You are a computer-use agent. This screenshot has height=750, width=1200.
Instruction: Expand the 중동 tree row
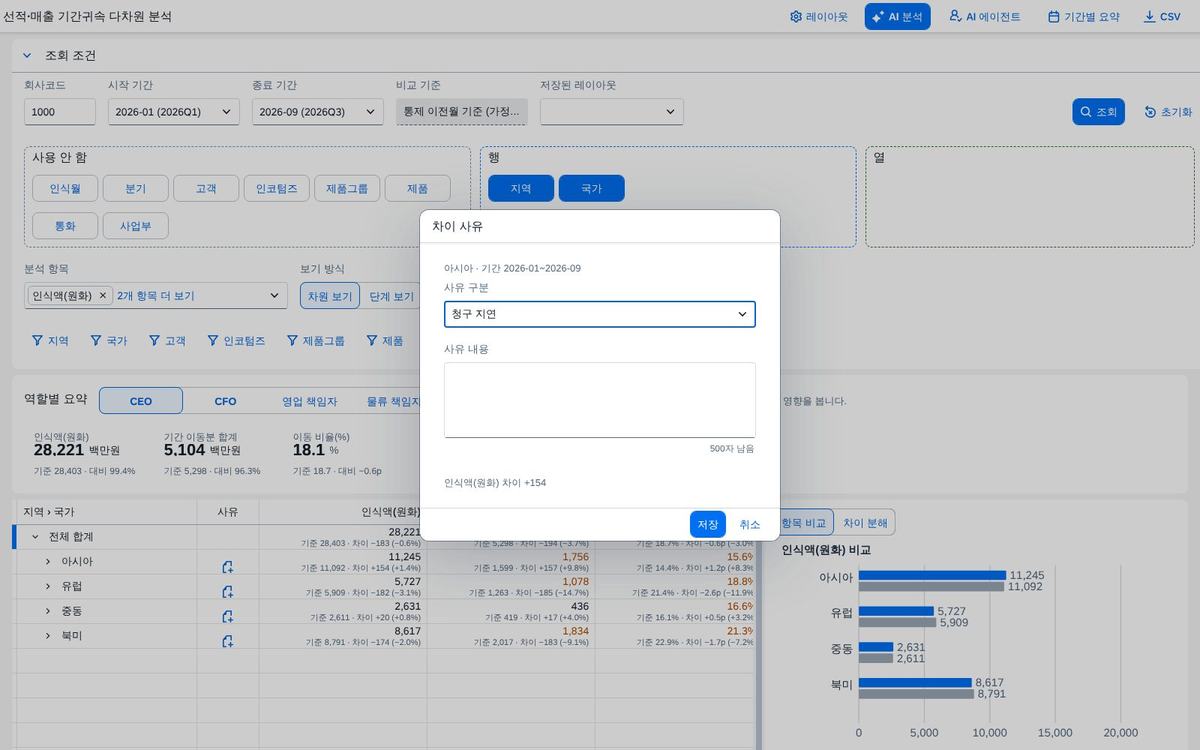point(47,610)
